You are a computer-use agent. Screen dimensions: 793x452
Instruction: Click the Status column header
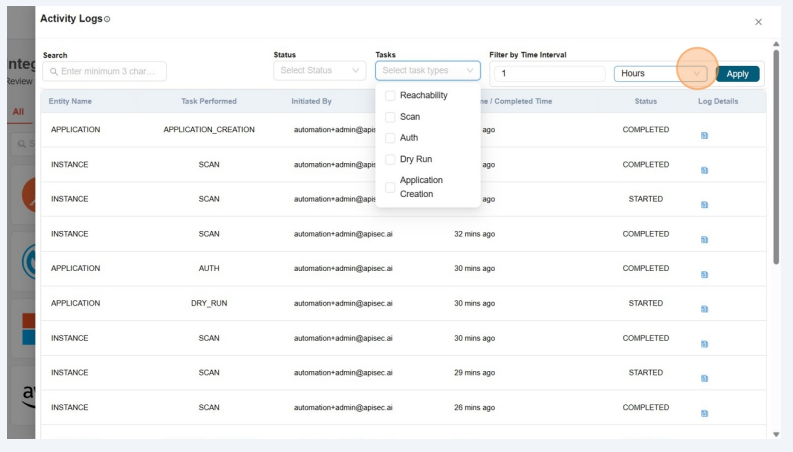coord(646,101)
